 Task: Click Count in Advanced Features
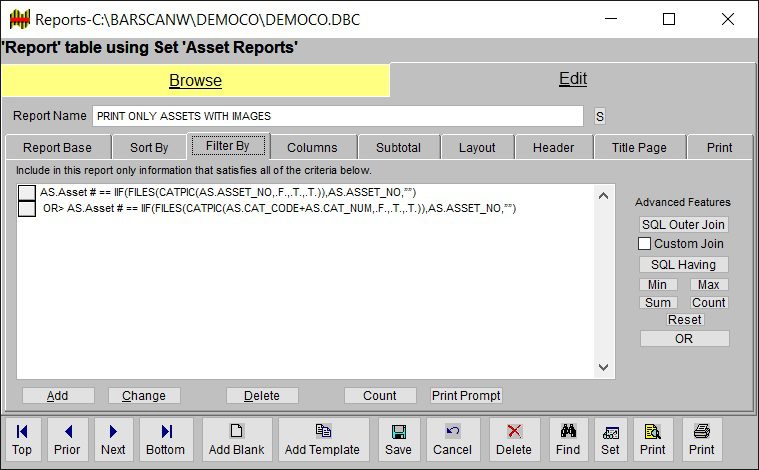(x=709, y=303)
